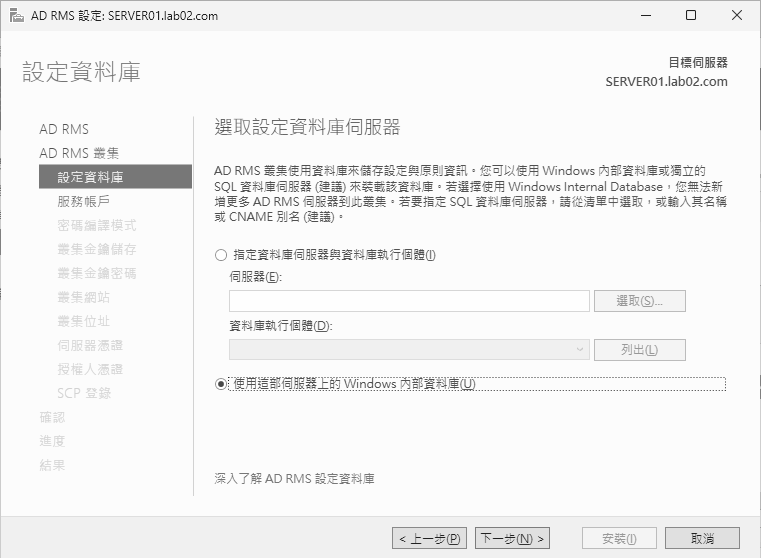Click the 伺服器 text input field
The image size is (761, 558).
coord(409,301)
